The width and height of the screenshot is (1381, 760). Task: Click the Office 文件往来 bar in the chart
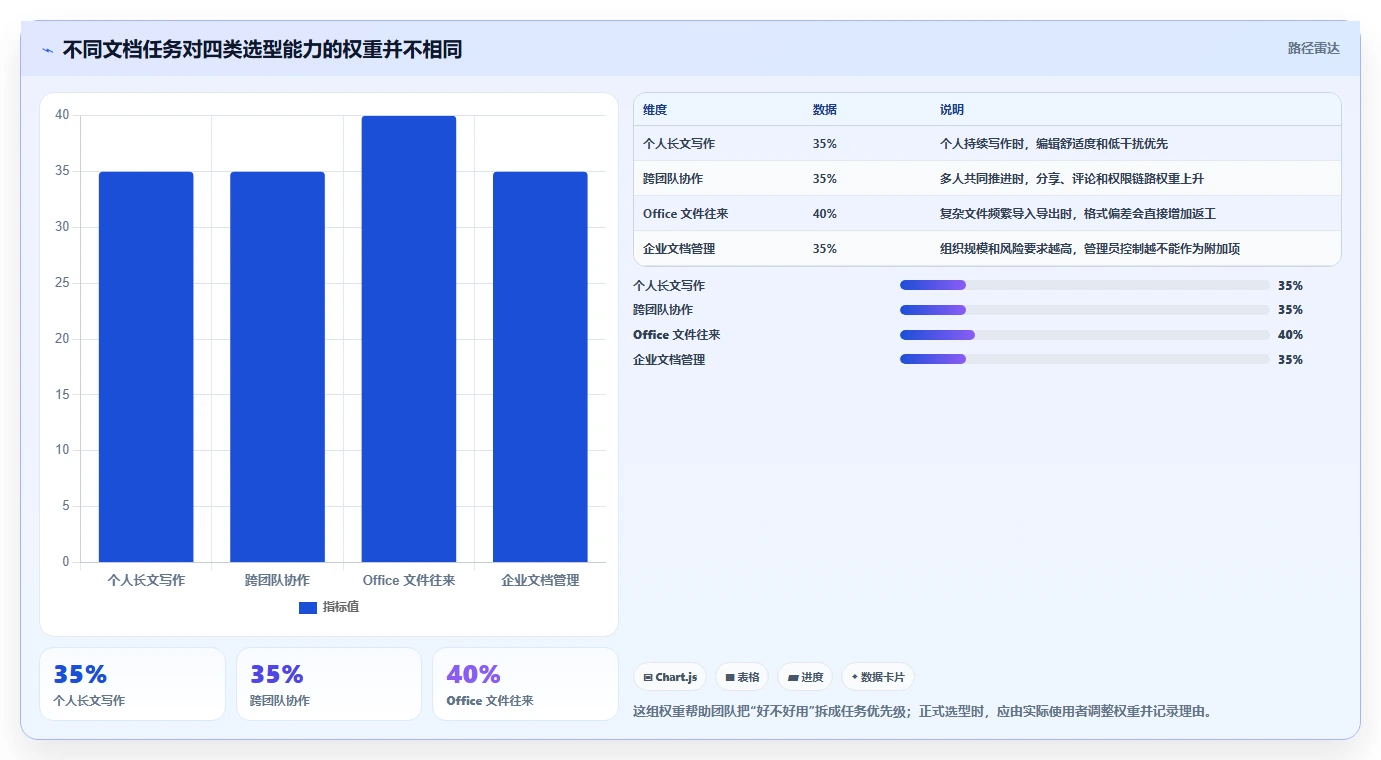[409, 339]
